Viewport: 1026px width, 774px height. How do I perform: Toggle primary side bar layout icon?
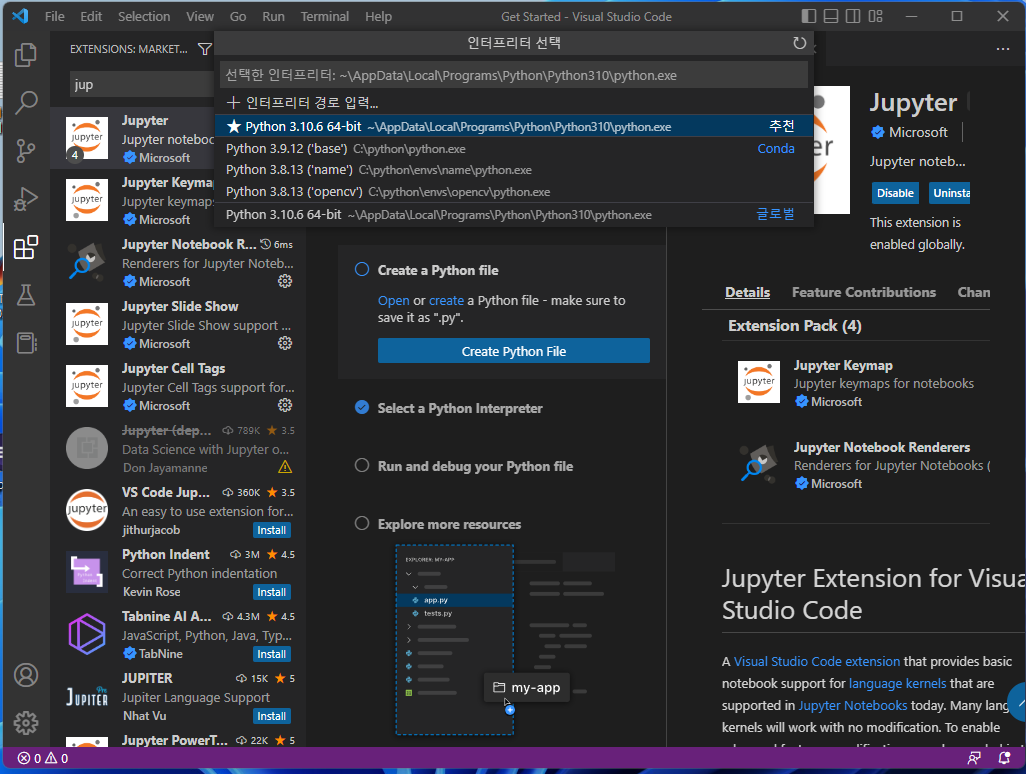(809, 16)
